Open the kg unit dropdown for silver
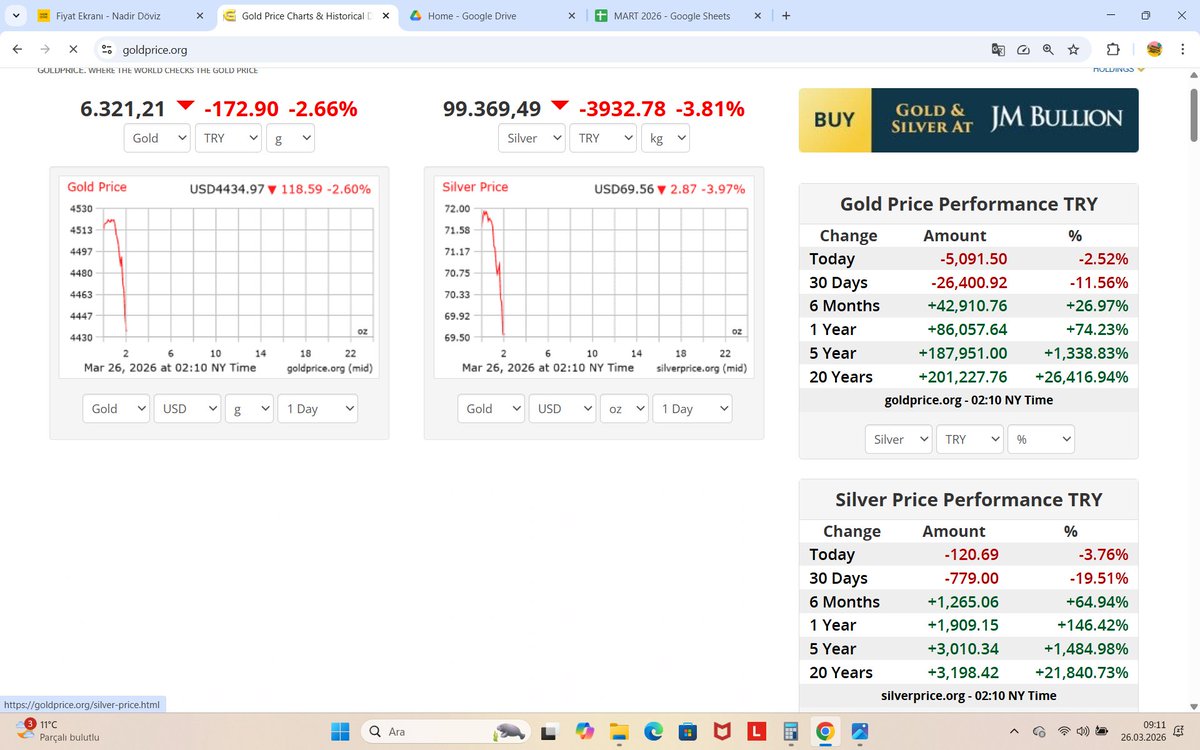Image resolution: width=1200 pixels, height=750 pixels. pyautogui.click(x=665, y=138)
